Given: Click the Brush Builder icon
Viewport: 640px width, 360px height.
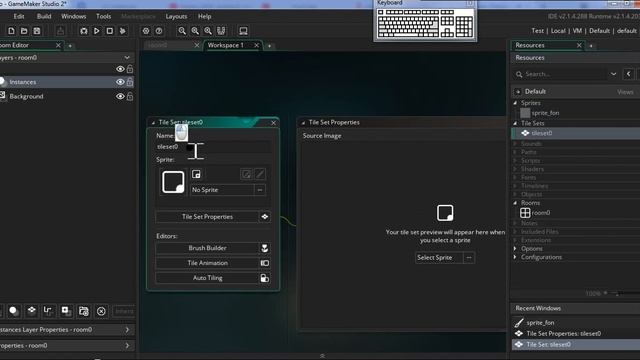Looking at the screenshot, I should (264, 248).
